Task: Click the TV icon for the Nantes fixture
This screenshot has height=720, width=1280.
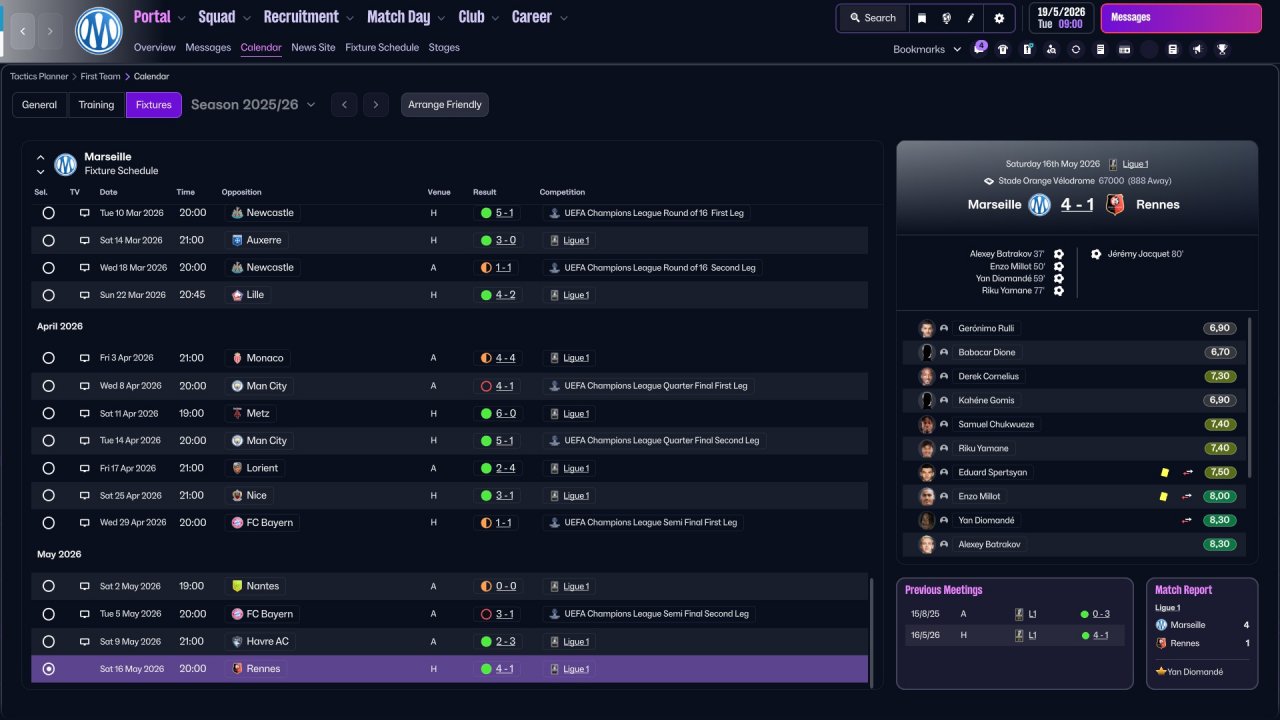Action: (x=85, y=587)
